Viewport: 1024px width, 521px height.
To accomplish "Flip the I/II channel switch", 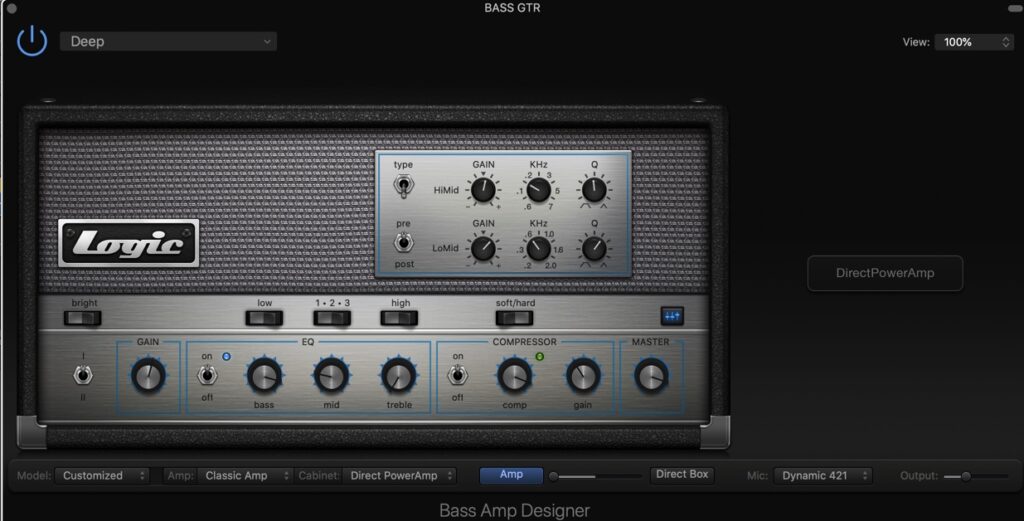I will [83, 375].
